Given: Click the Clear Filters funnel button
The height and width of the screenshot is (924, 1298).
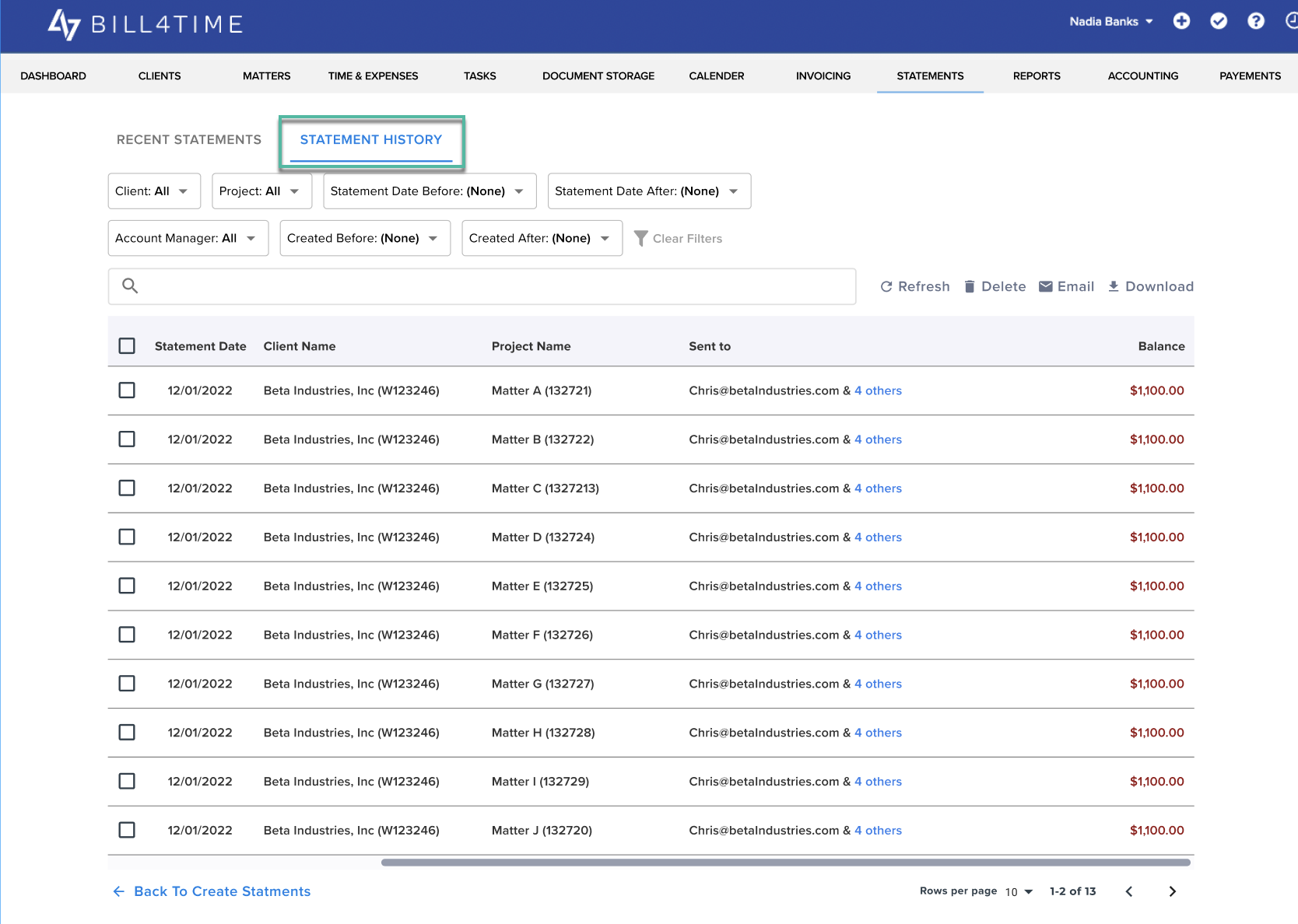Looking at the screenshot, I should pos(678,238).
